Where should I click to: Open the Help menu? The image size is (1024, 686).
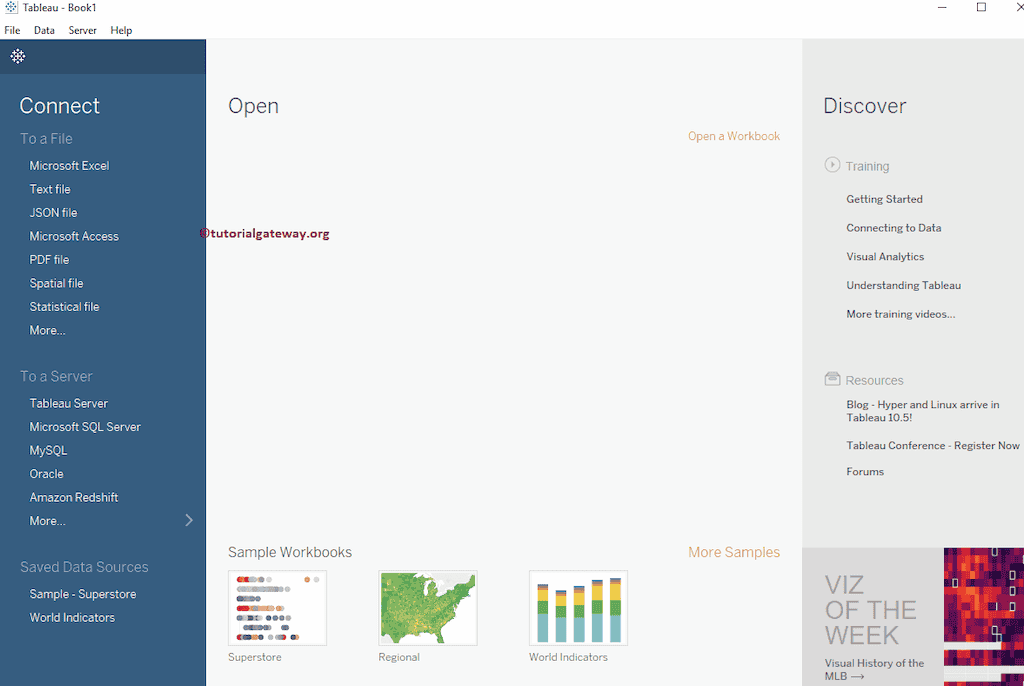121,30
